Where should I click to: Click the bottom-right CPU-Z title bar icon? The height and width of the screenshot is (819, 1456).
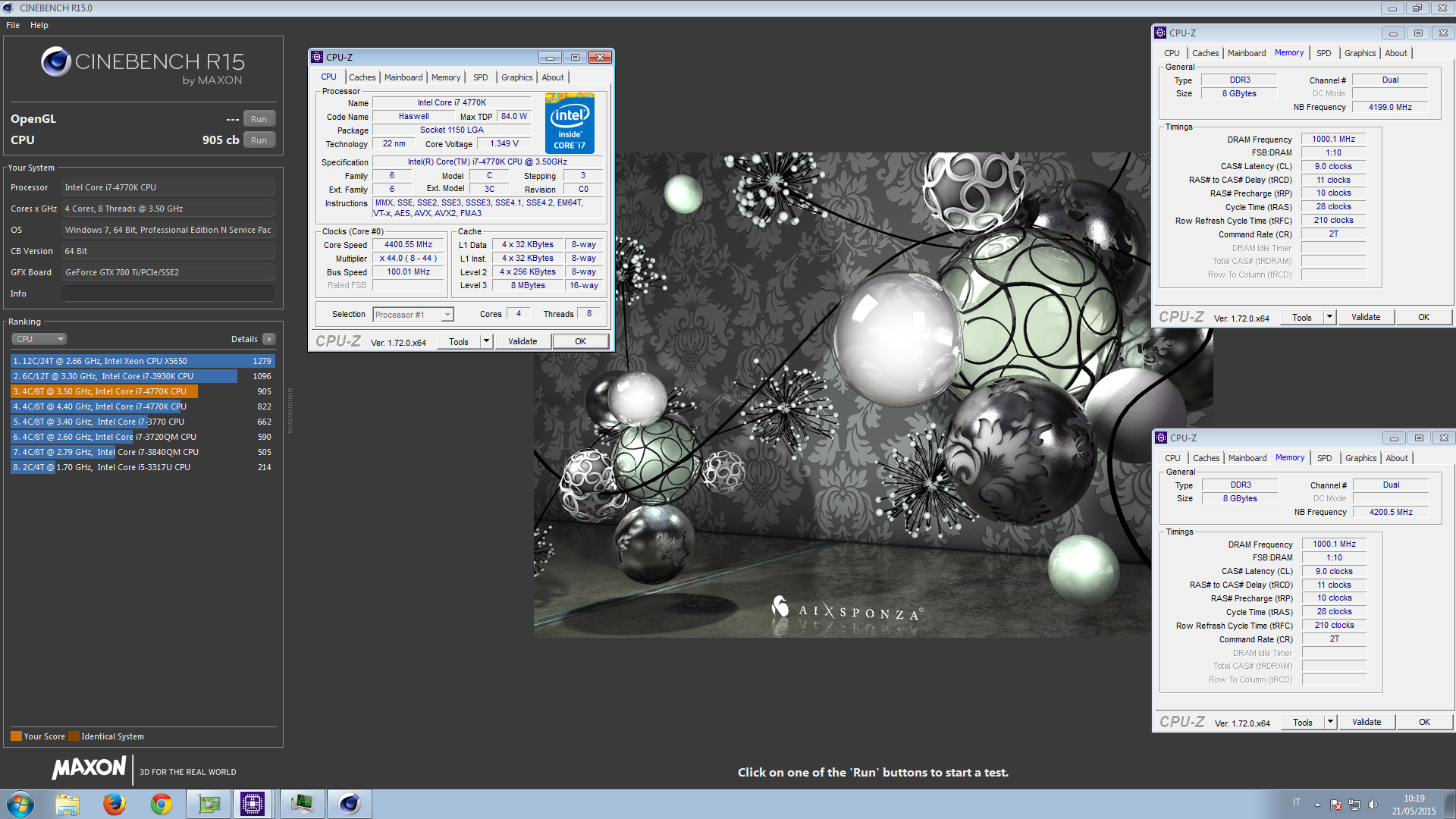(1161, 438)
